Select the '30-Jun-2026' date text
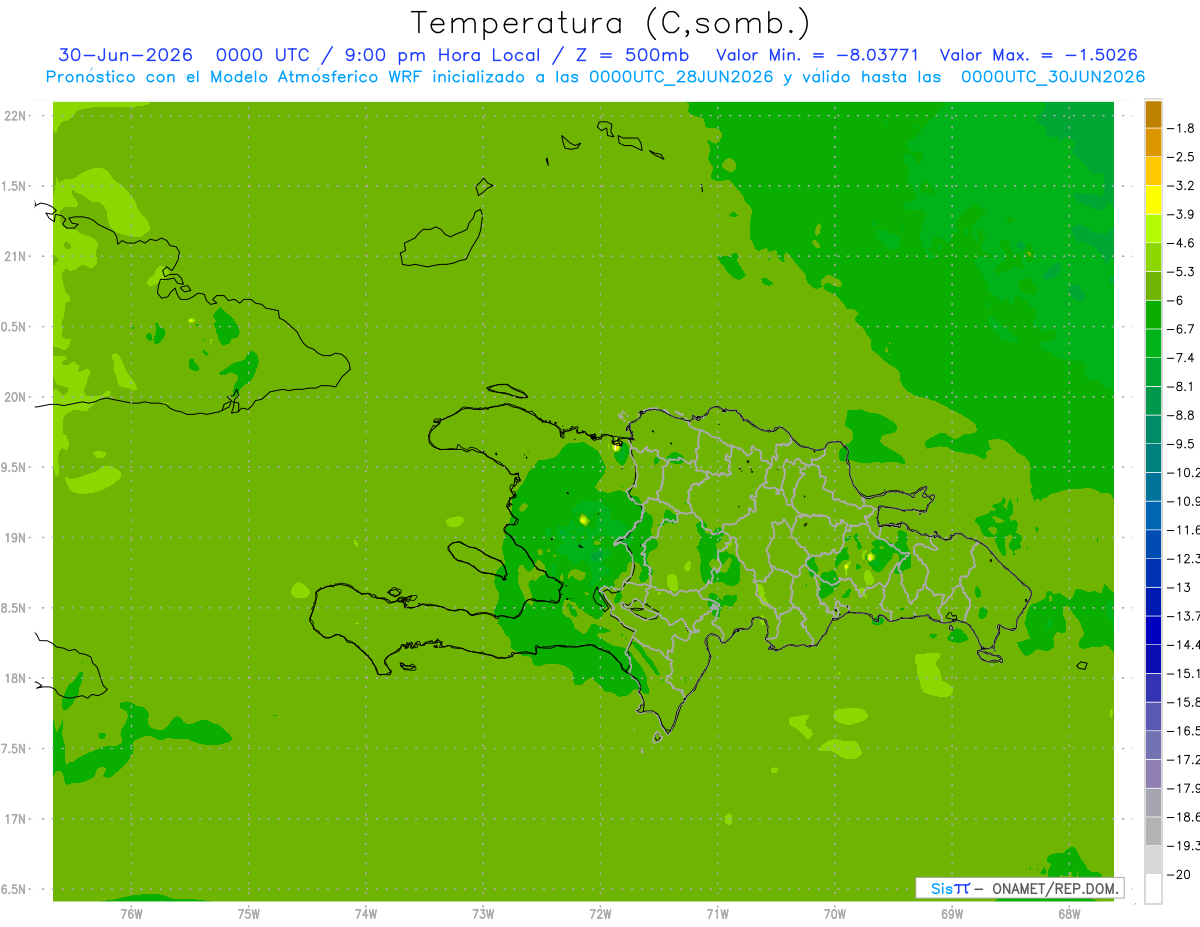Image resolution: width=1200 pixels, height=927 pixels. pos(125,55)
